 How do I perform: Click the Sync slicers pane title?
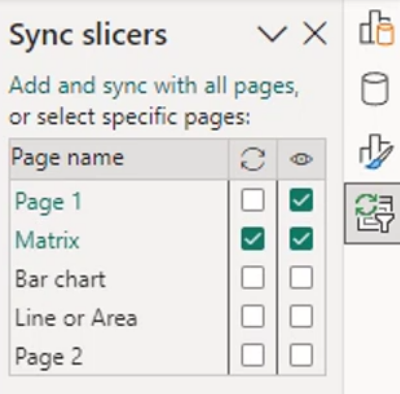pos(88,35)
